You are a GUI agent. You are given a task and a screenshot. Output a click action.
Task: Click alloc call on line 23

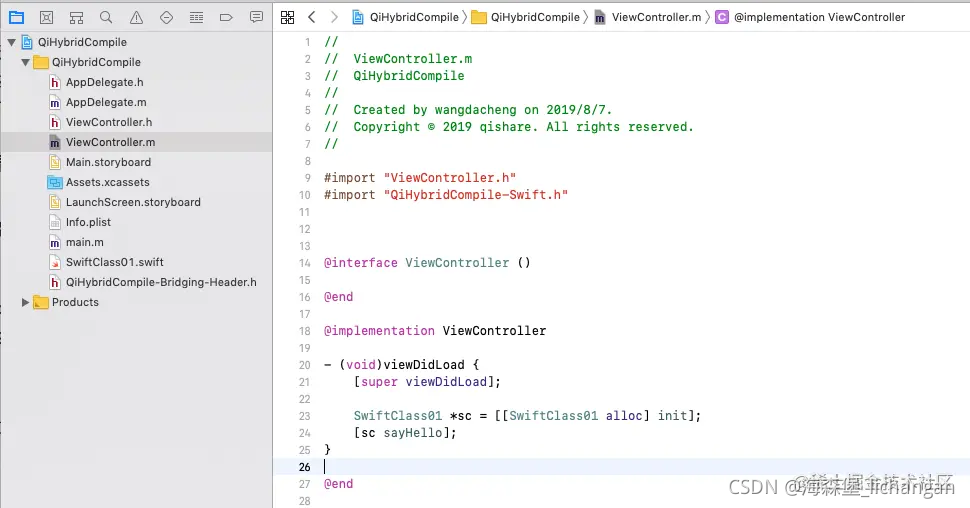(x=624, y=416)
